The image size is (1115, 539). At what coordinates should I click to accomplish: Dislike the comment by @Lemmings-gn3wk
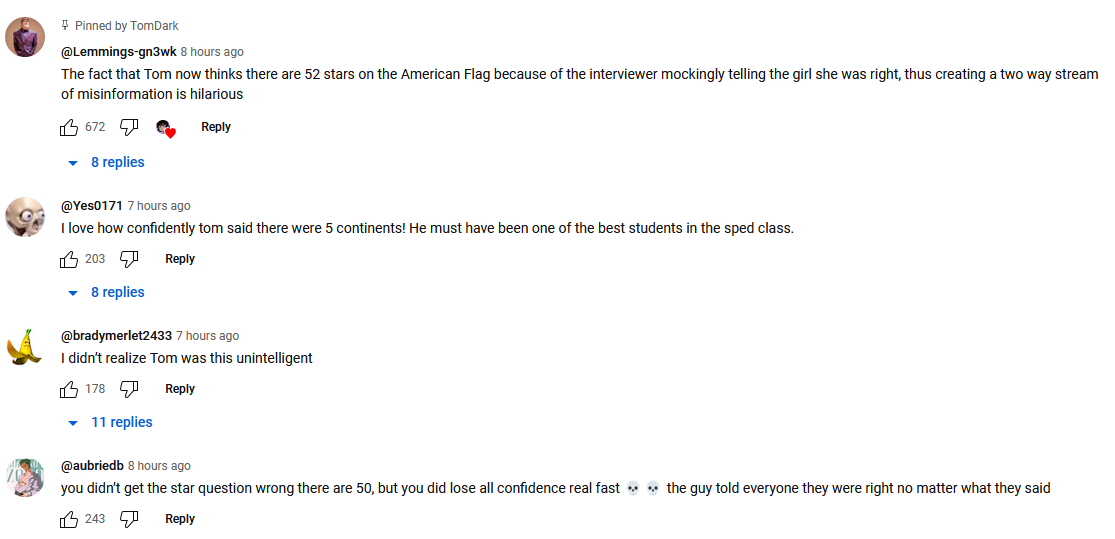[x=129, y=127]
